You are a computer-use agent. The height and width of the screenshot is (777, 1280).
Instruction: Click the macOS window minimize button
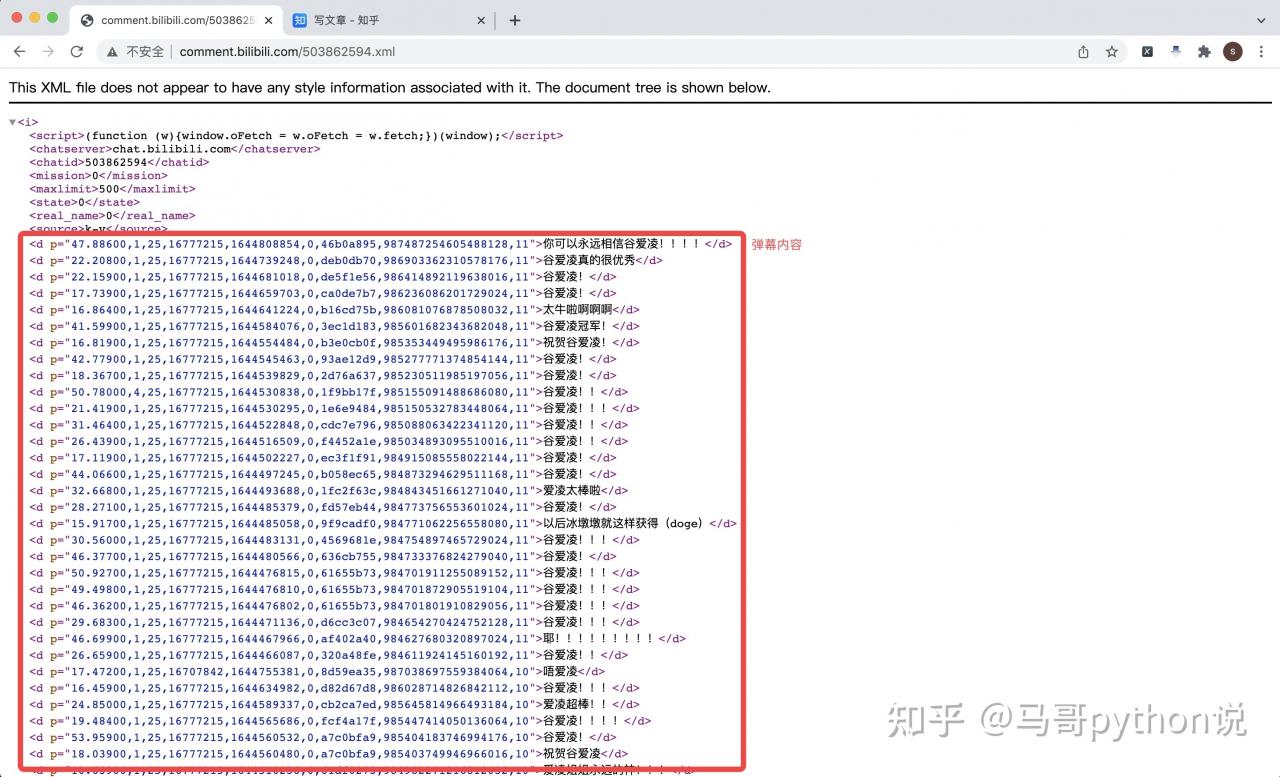pos(34,18)
